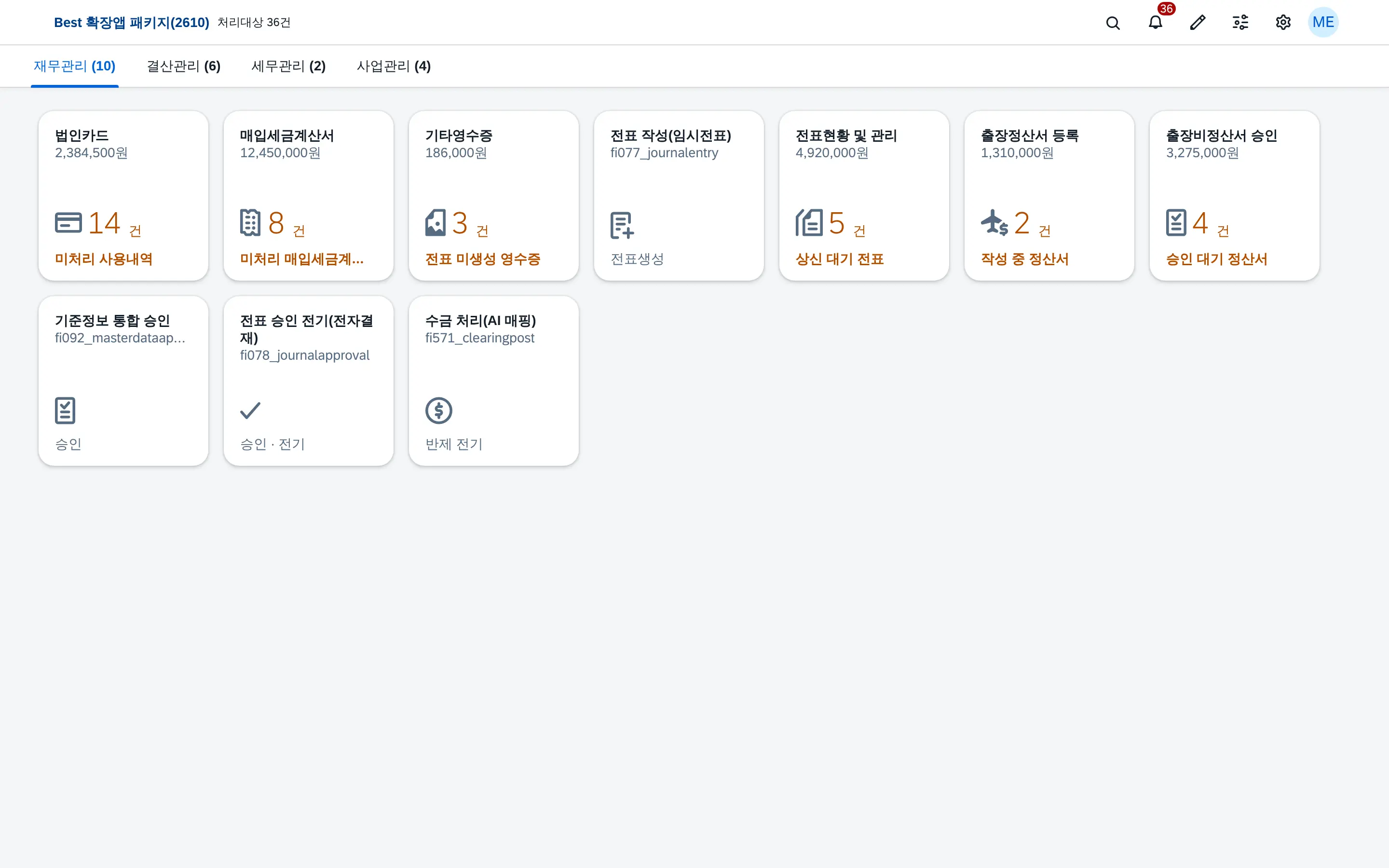Switch to 세무관리 (2) tab
The image size is (1389, 868).
(x=289, y=66)
